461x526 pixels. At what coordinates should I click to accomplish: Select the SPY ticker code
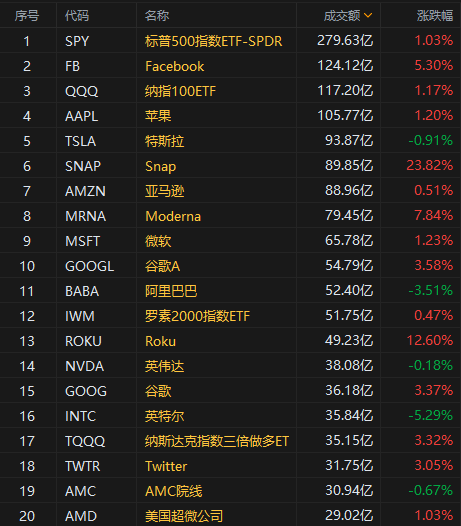77,41
